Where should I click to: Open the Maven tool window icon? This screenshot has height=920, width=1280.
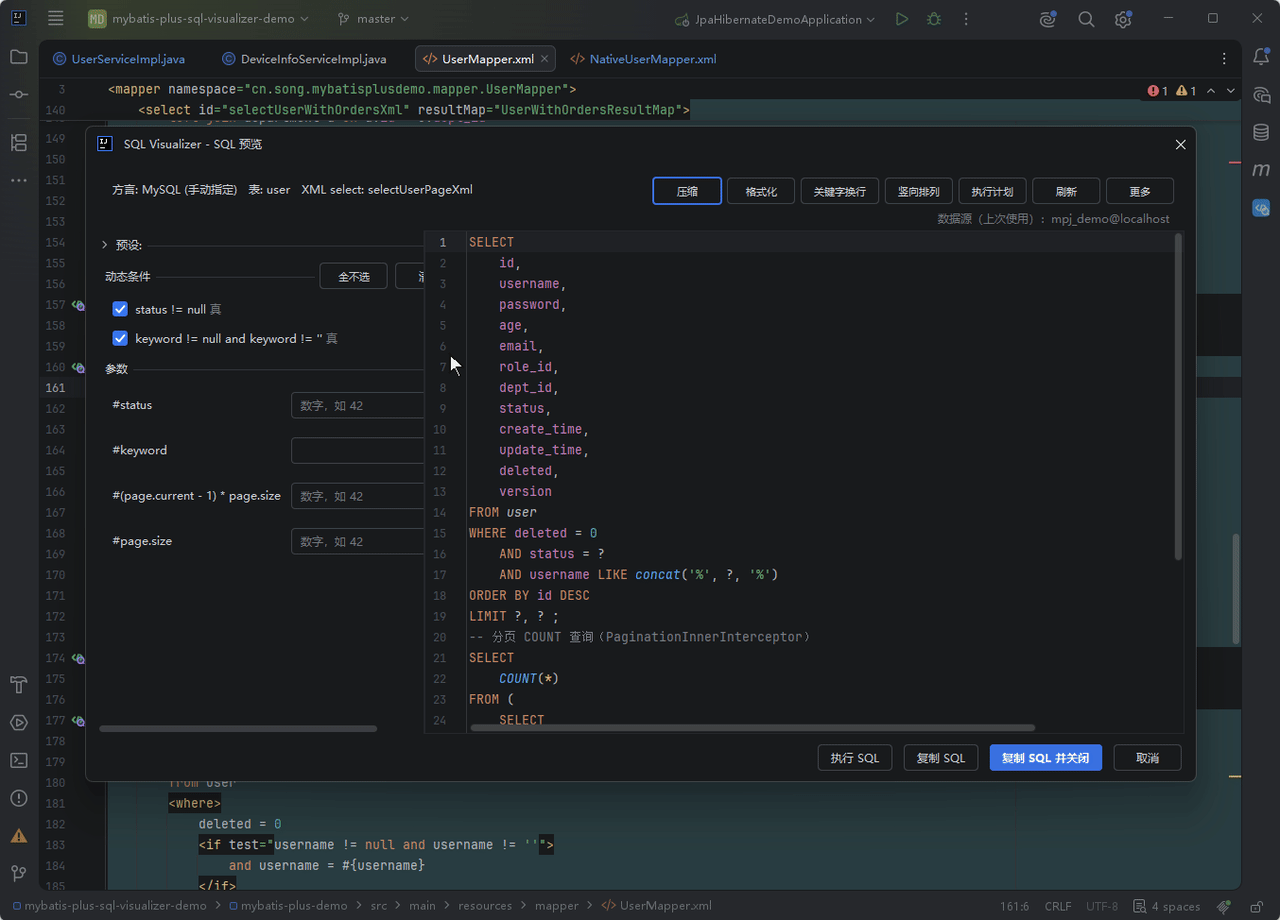point(1261,170)
